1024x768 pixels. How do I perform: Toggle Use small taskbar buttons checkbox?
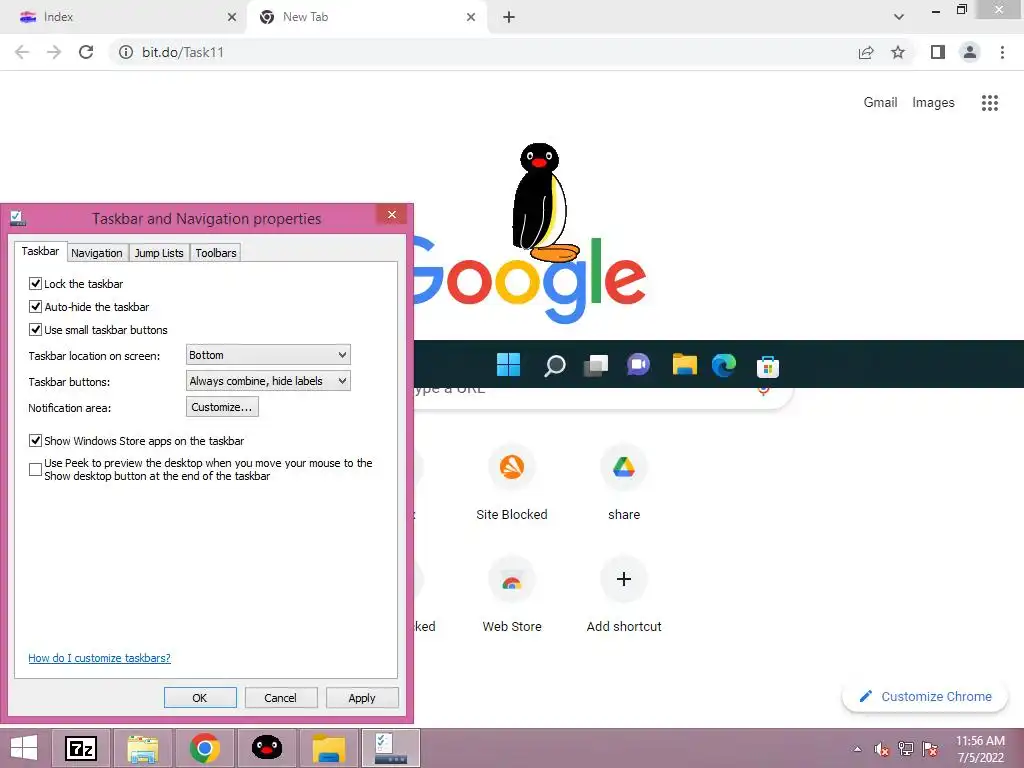point(35,330)
